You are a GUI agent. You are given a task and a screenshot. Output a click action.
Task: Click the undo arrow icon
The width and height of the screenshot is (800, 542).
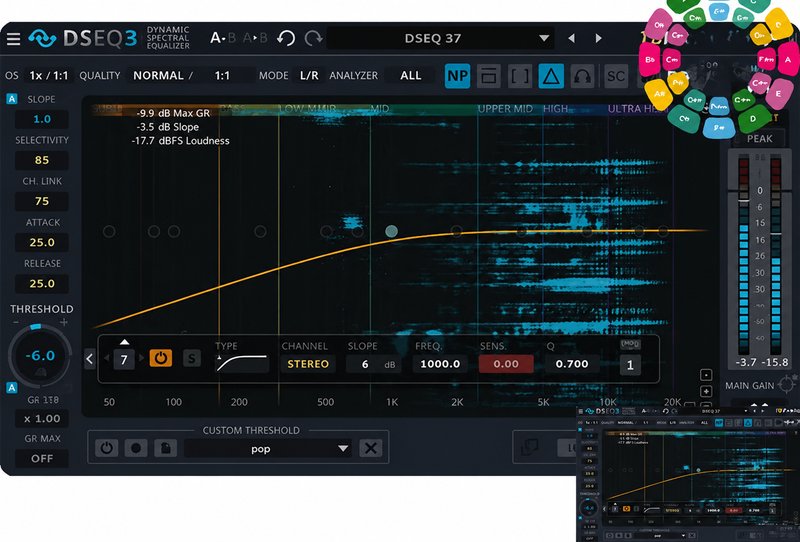coord(286,38)
